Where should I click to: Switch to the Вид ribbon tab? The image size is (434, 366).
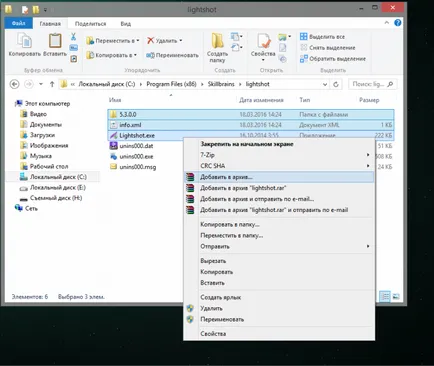tap(126, 24)
